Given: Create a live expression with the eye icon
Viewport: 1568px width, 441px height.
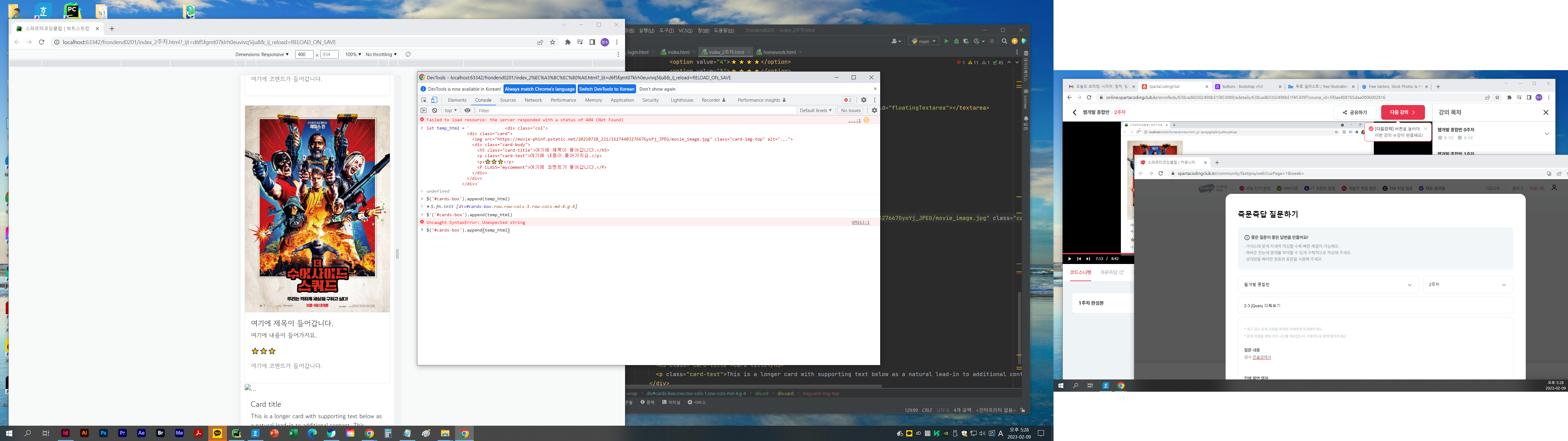Looking at the screenshot, I should point(467,110).
